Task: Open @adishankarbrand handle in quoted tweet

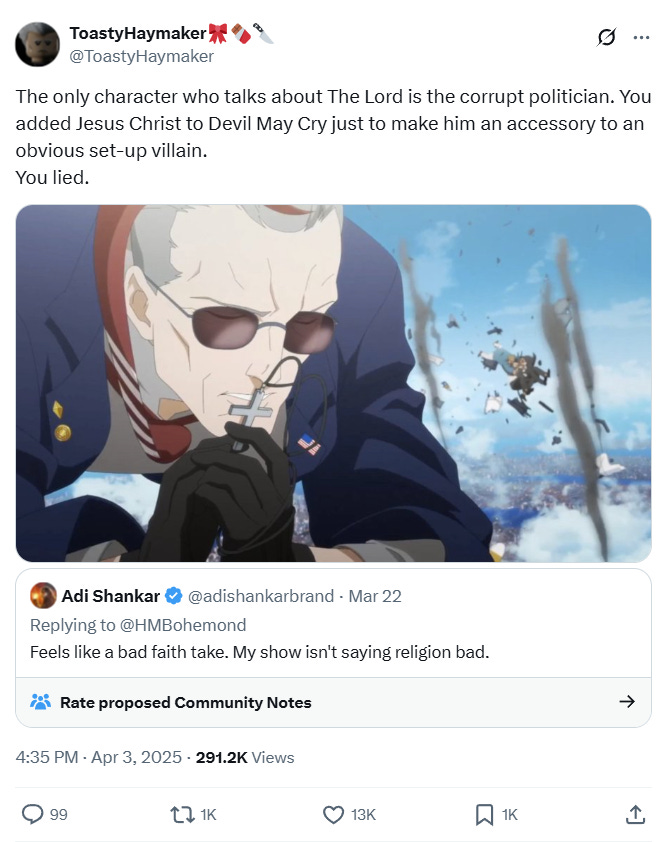Action: [260, 596]
